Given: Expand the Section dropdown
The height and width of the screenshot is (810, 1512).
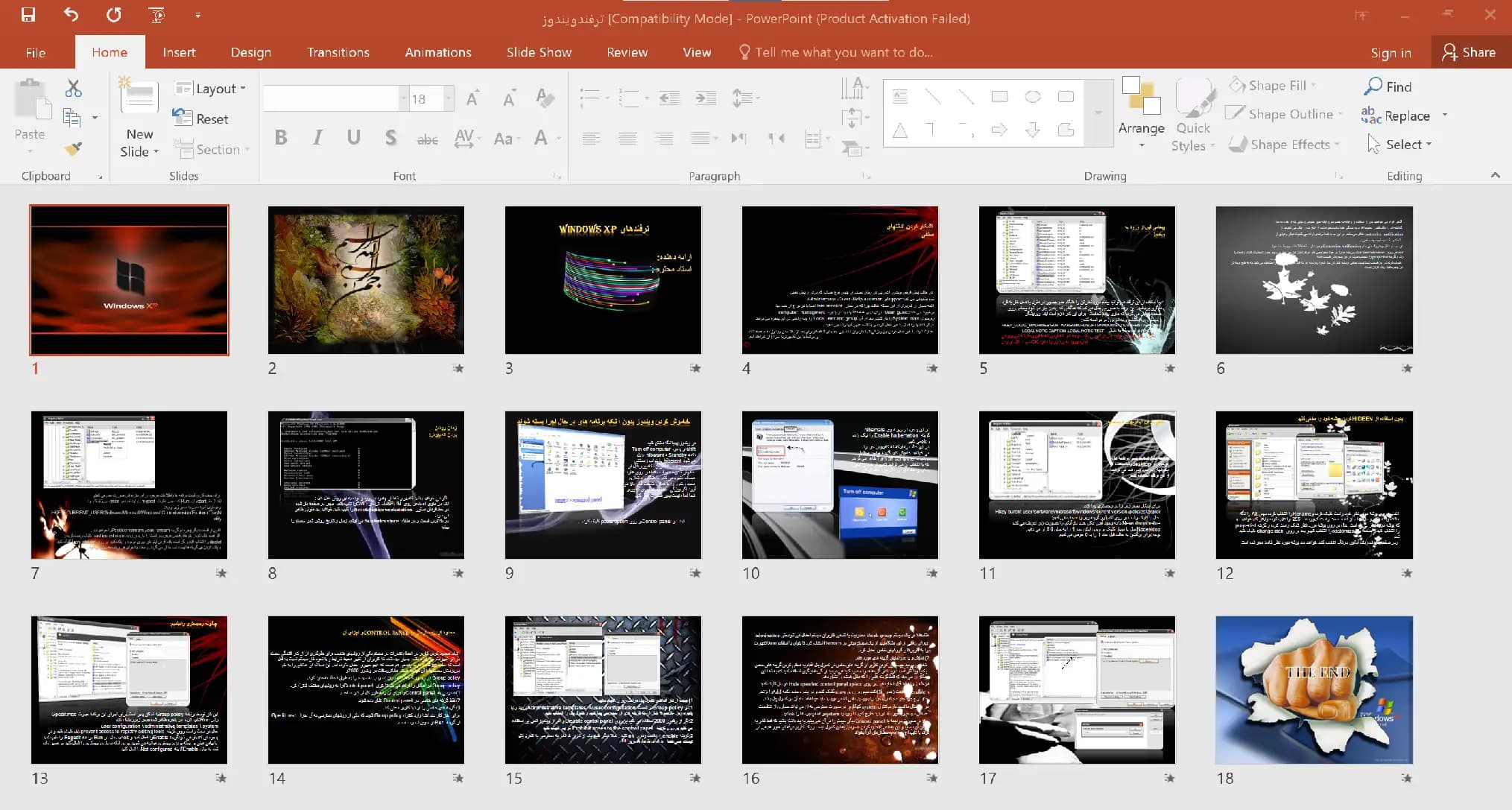Looking at the screenshot, I should pos(212,150).
